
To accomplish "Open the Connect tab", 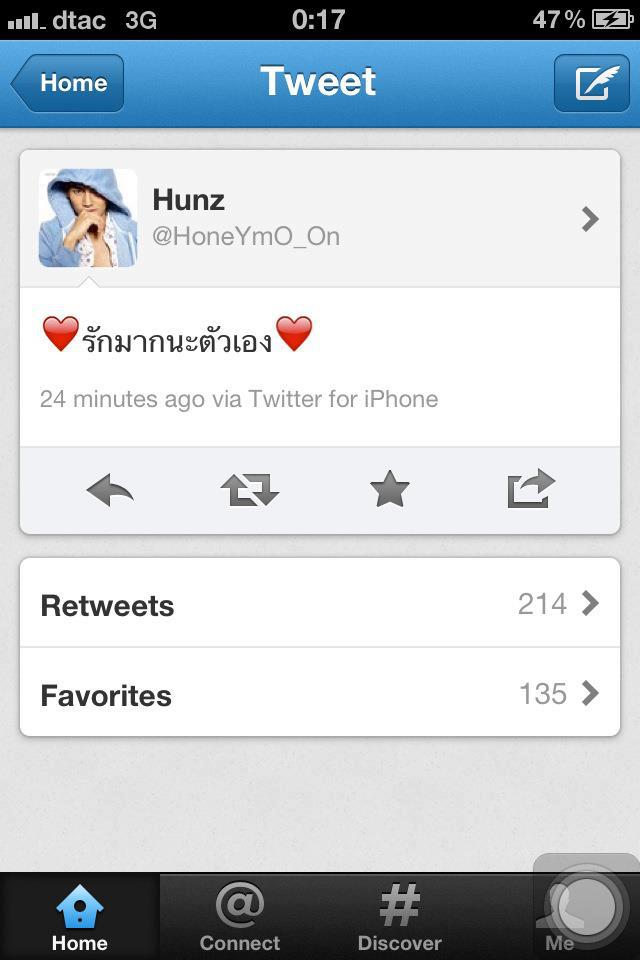I will [239, 917].
